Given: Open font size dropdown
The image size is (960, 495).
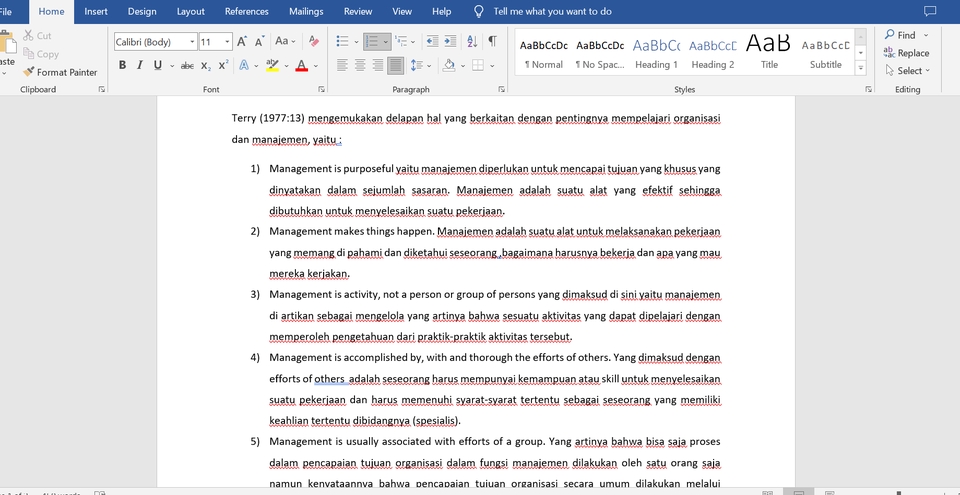Looking at the screenshot, I should pos(227,42).
